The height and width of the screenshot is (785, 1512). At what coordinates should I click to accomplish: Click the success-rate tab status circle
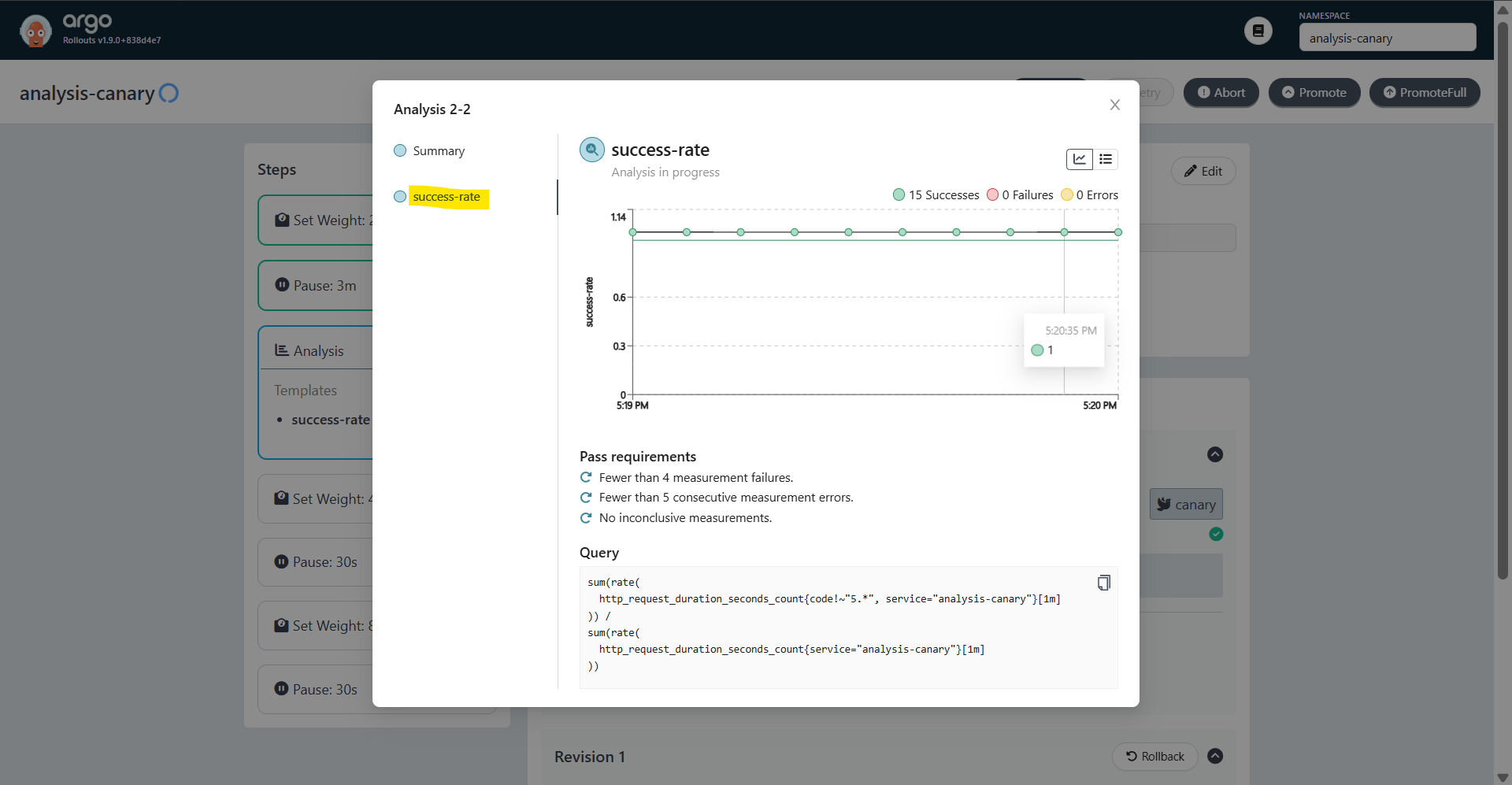[x=400, y=197]
